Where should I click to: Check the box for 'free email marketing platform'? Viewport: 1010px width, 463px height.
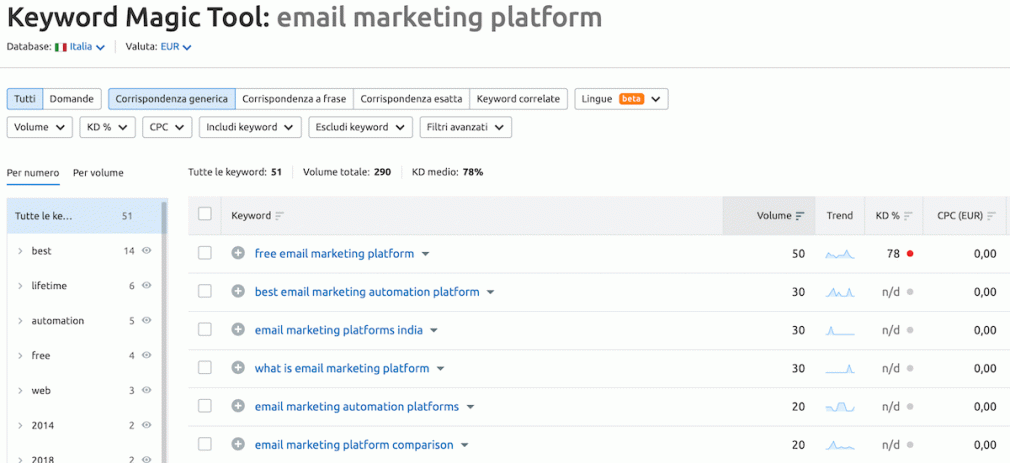click(x=205, y=254)
